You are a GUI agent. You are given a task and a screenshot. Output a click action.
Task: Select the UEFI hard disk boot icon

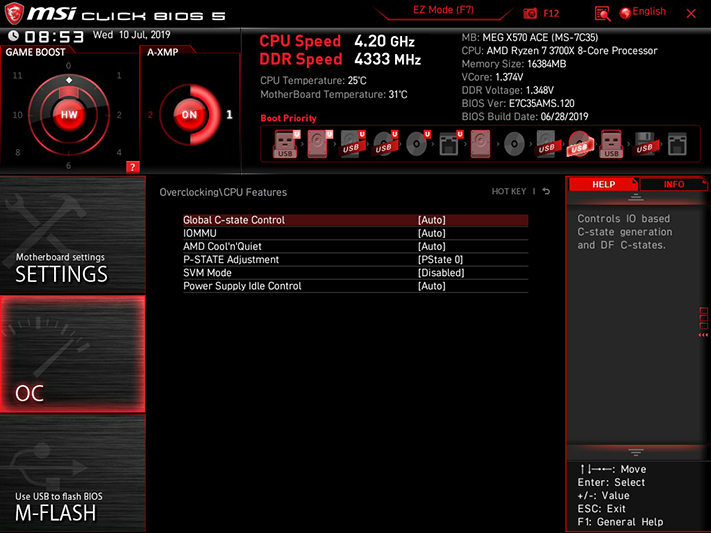(x=319, y=144)
